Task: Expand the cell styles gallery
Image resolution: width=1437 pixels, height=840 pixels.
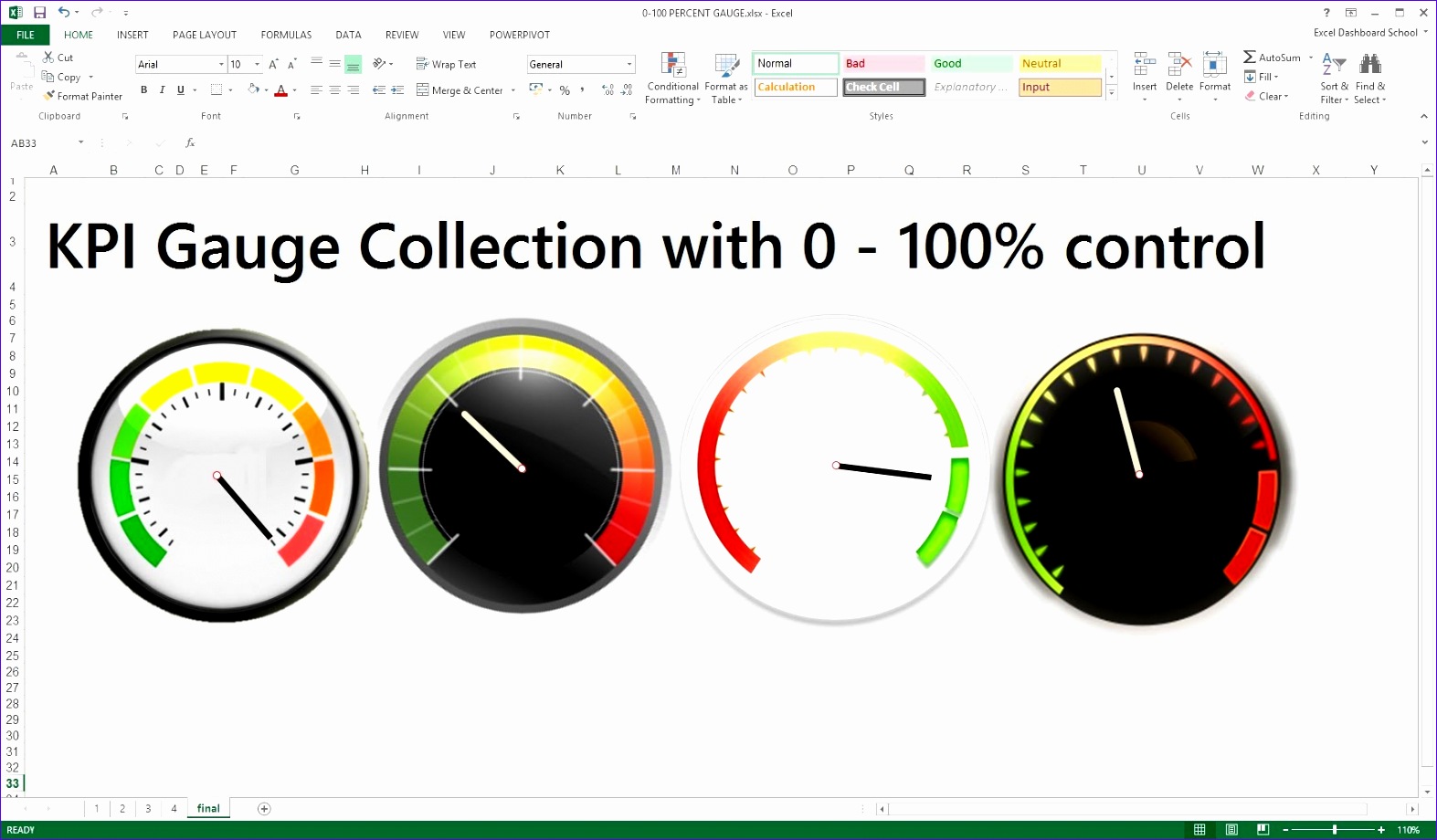Action: (x=1112, y=93)
